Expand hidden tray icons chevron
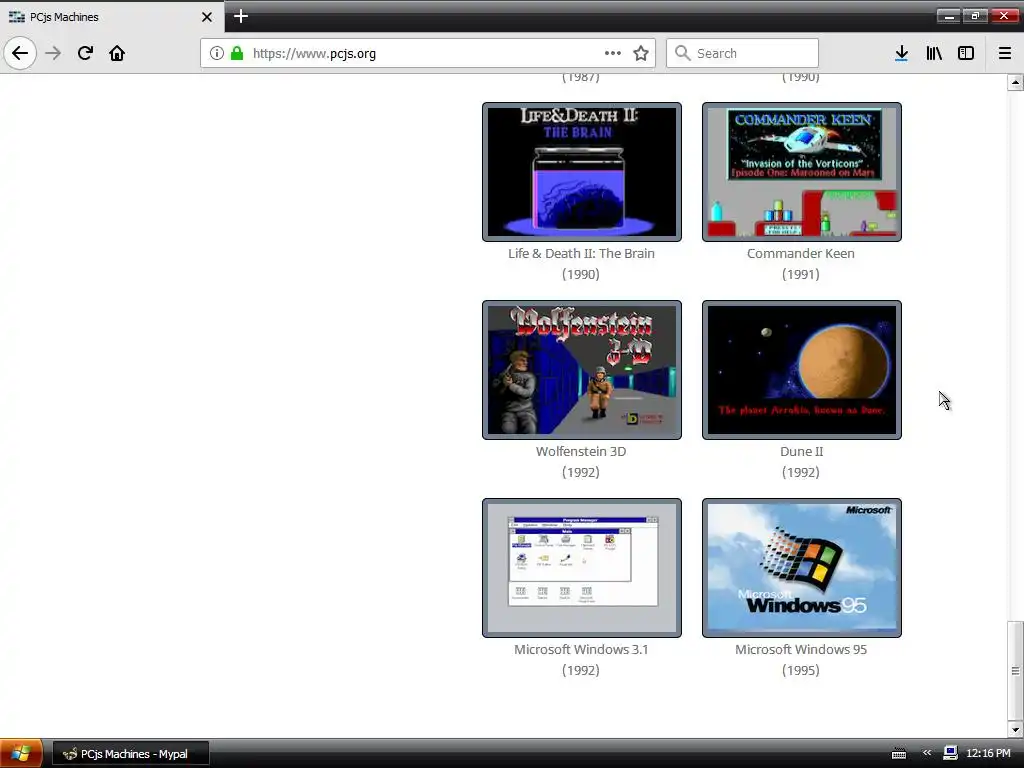This screenshot has height=768, width=1024. coord(926,753)
